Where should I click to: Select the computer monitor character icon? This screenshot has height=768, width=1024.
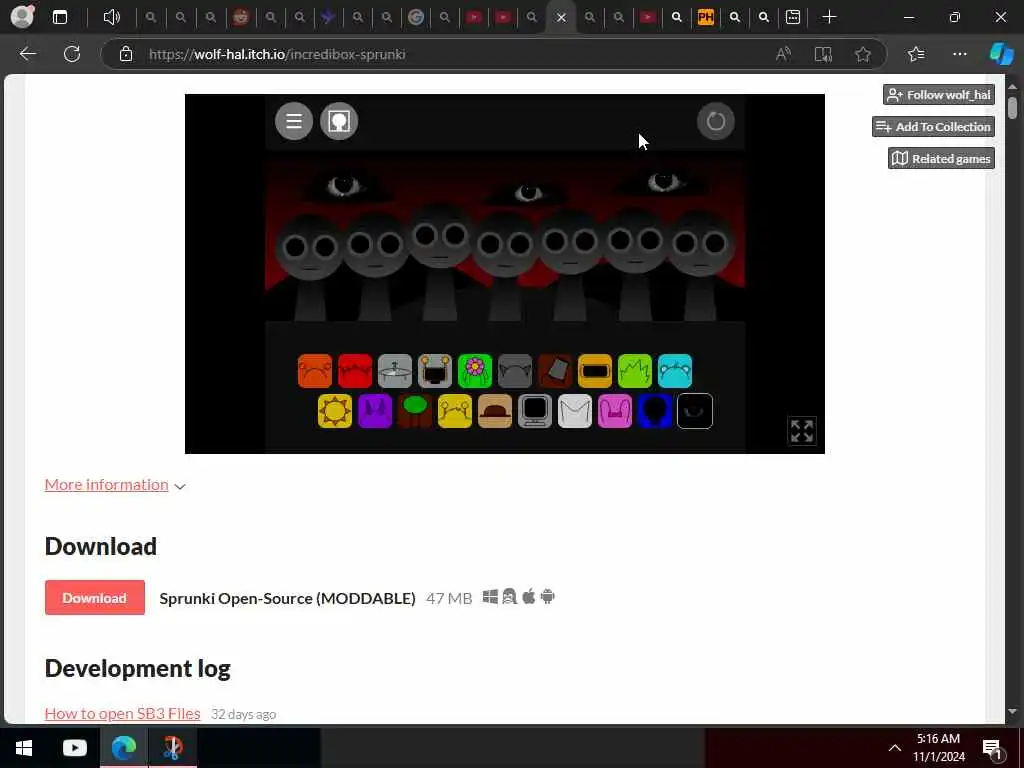pyautogui.click(x=535, y=411)
